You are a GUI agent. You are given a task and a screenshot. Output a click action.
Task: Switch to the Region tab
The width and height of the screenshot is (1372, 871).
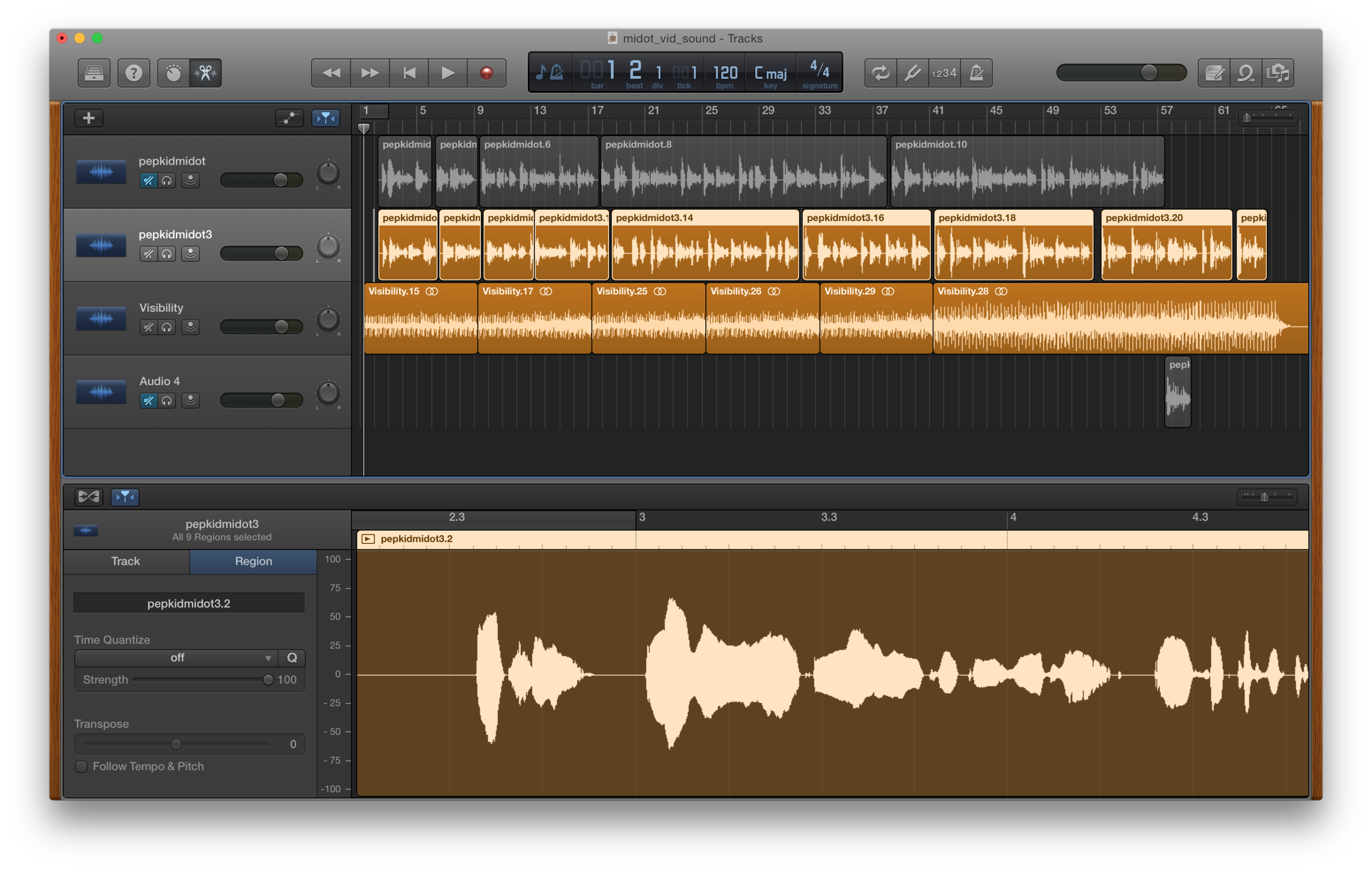[x=254, y=561]
